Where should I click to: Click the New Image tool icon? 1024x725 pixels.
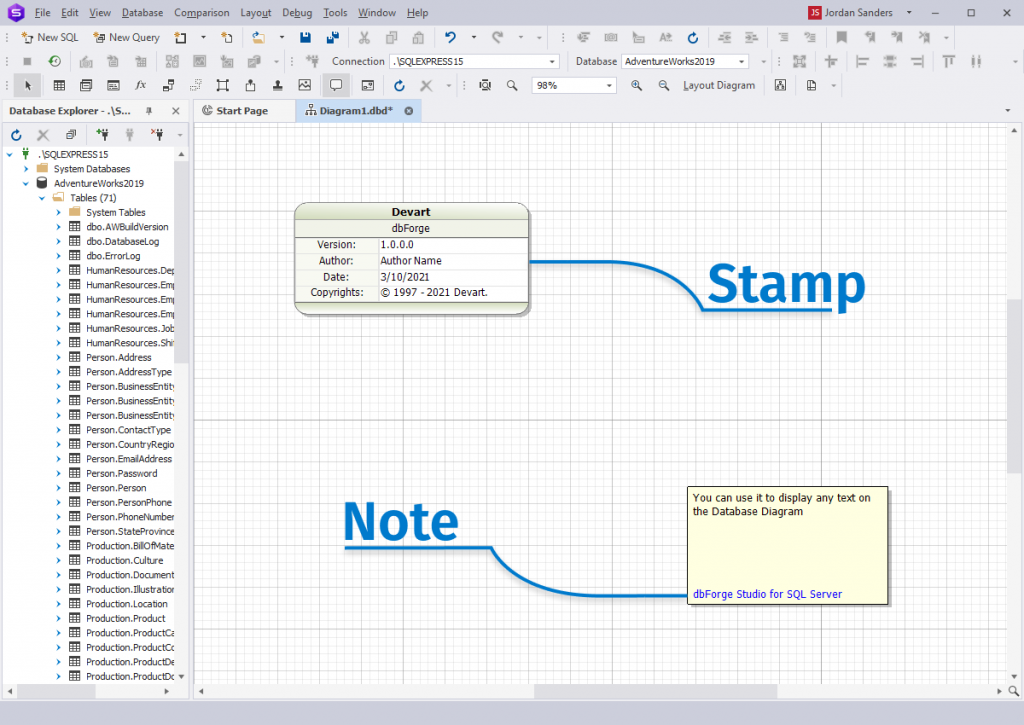pyautogui.click(x=305, y=86)
